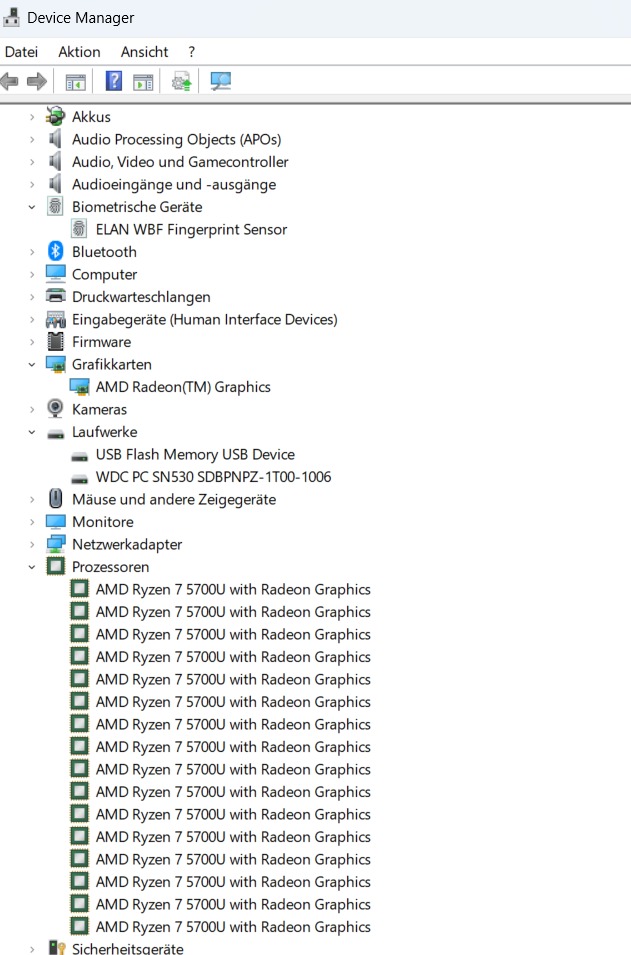This screenshot has height=955, width=631.
Task: Expand Audioeingänge und -ausgänge chevron
Action: tap(32, 185)
